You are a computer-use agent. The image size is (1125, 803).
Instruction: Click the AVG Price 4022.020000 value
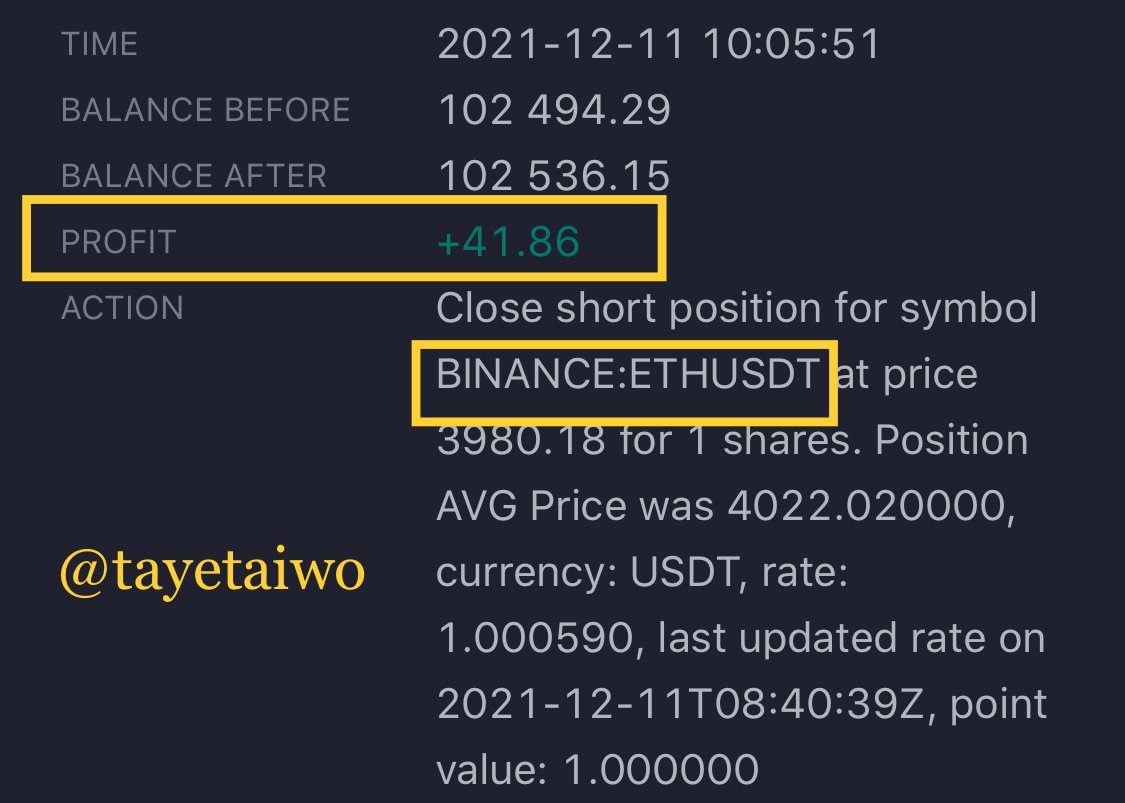[871, 507]
